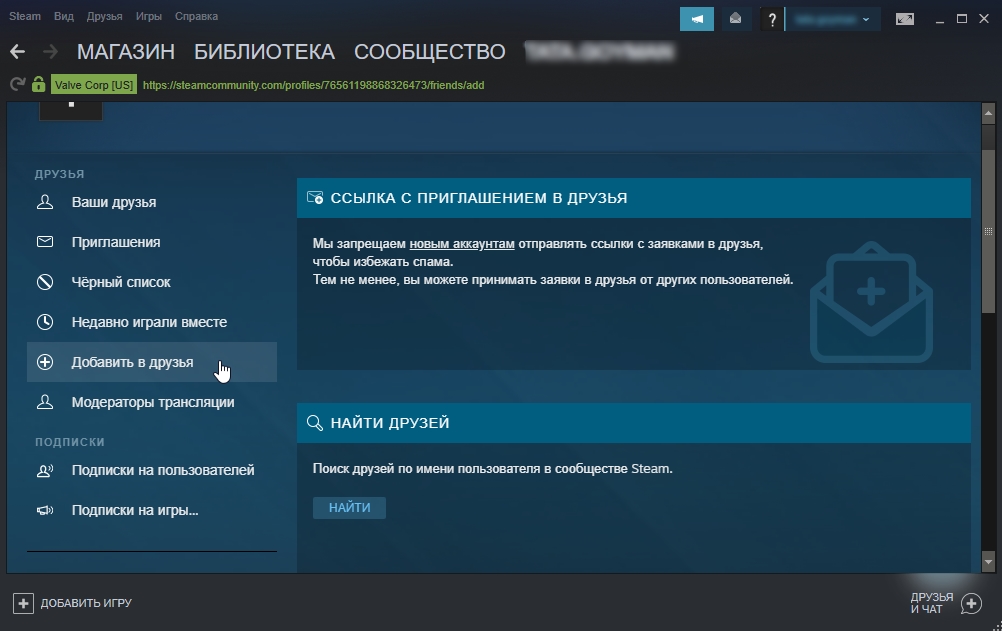Go to the БИБЛИОТЕКА tab
1002x631 pixels.
[265, 52]
